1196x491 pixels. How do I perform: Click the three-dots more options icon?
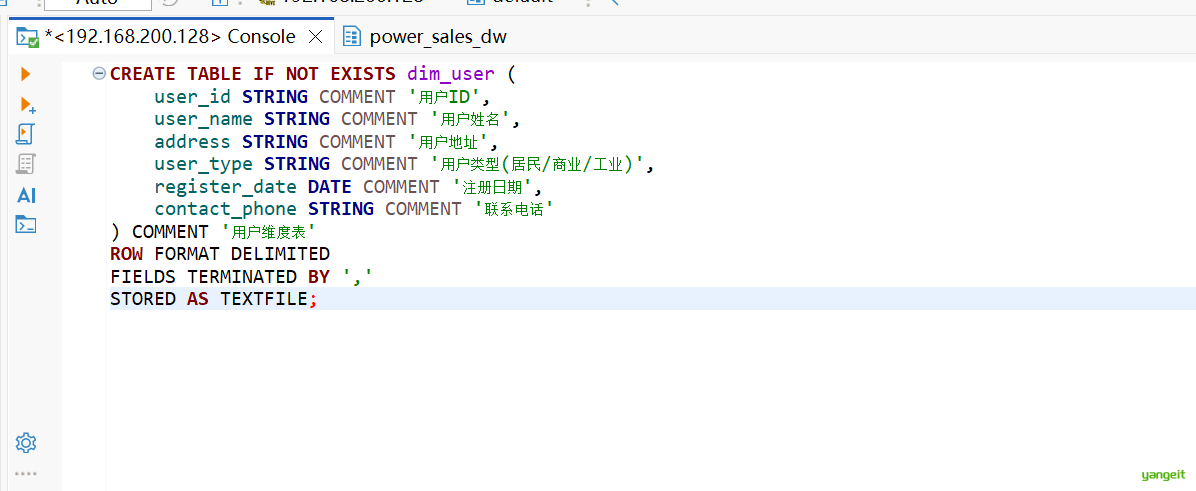click(x=26, y=473)
